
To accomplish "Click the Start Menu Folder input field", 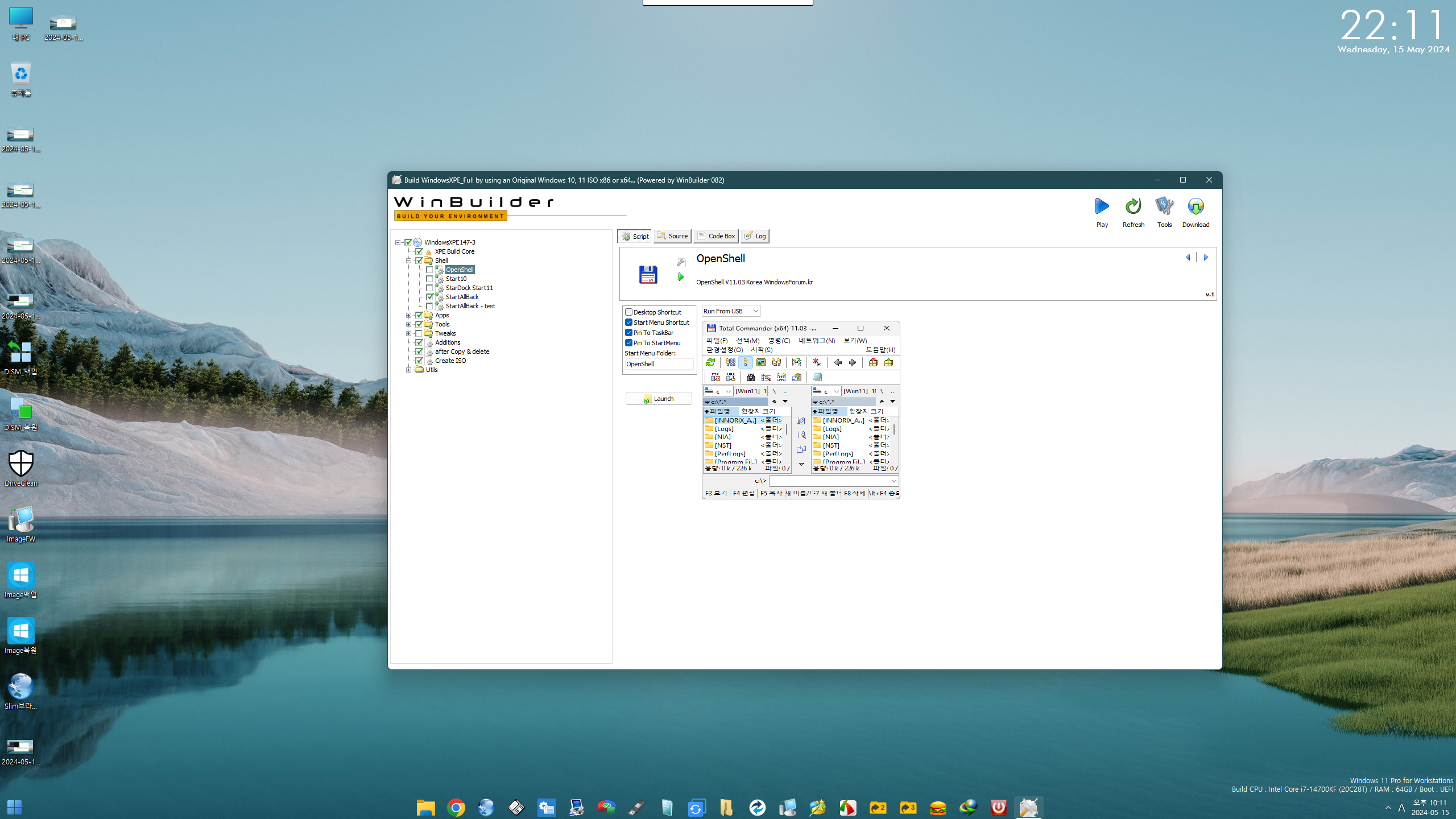I will pyautogui.click(x=659, y=364).
